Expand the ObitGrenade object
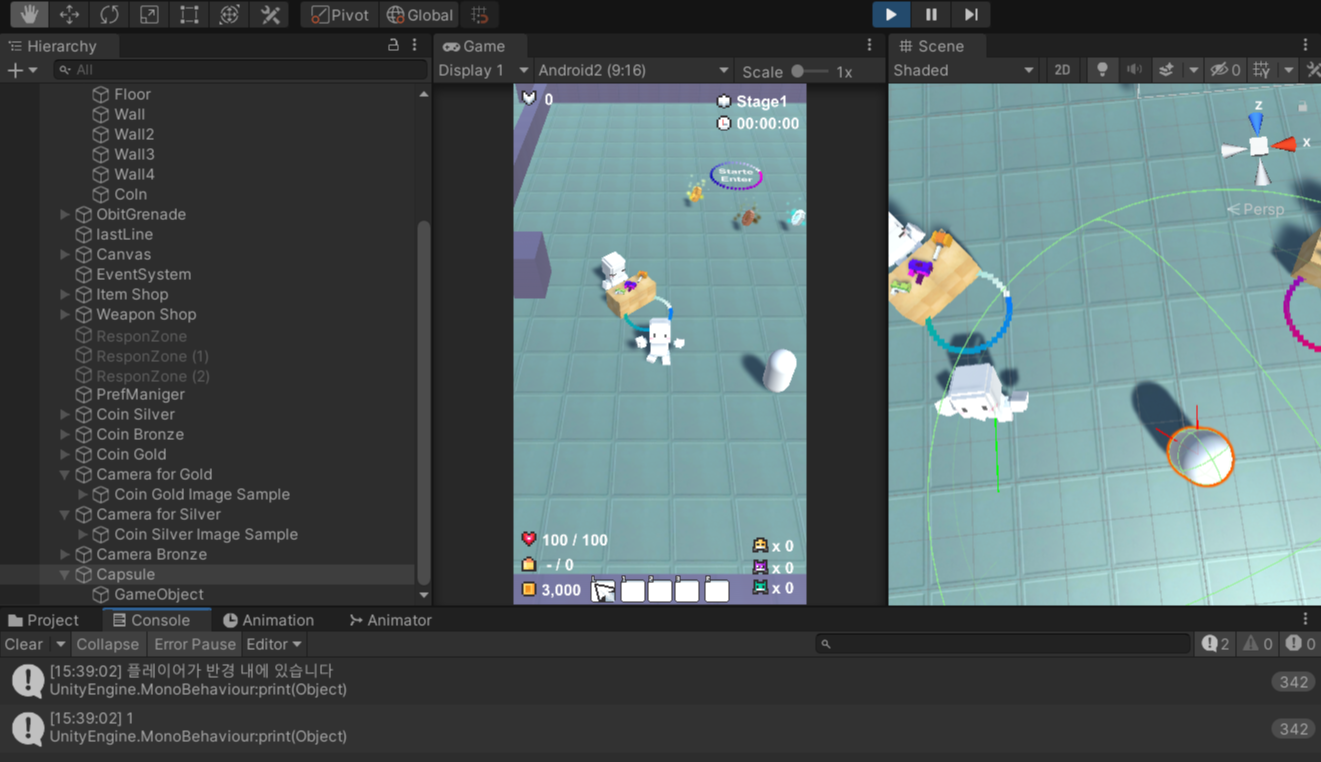Screen dimensions: 1321x762 tap(65, 214)
